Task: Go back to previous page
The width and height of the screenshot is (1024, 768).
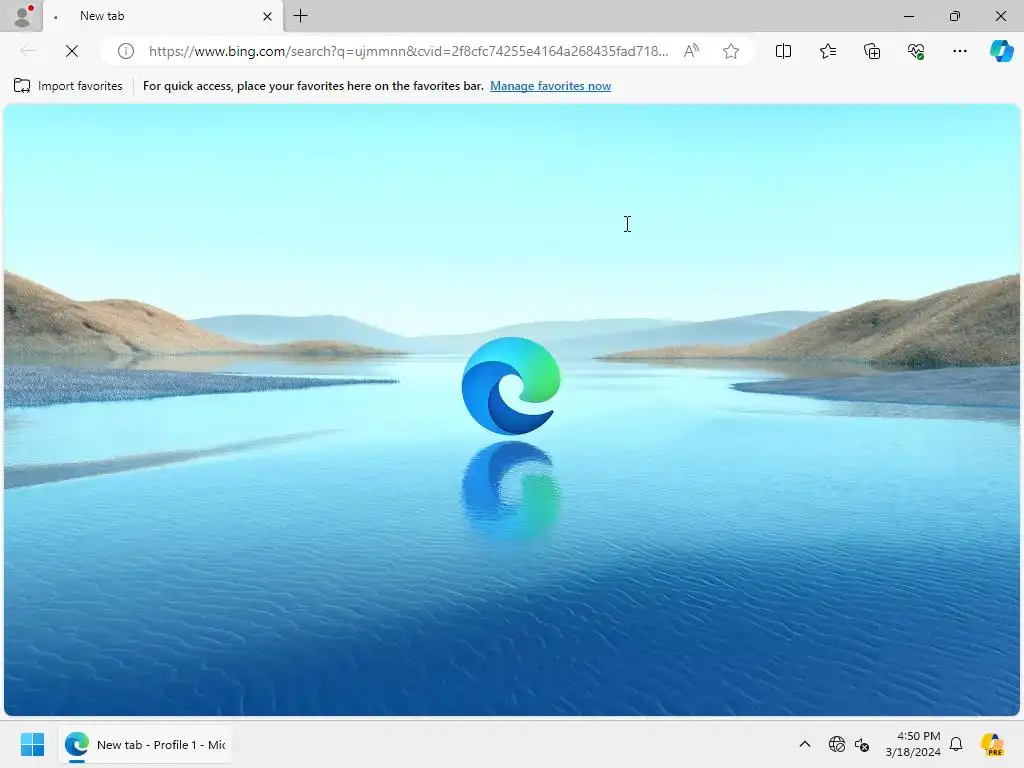Action: click(27, 51)
